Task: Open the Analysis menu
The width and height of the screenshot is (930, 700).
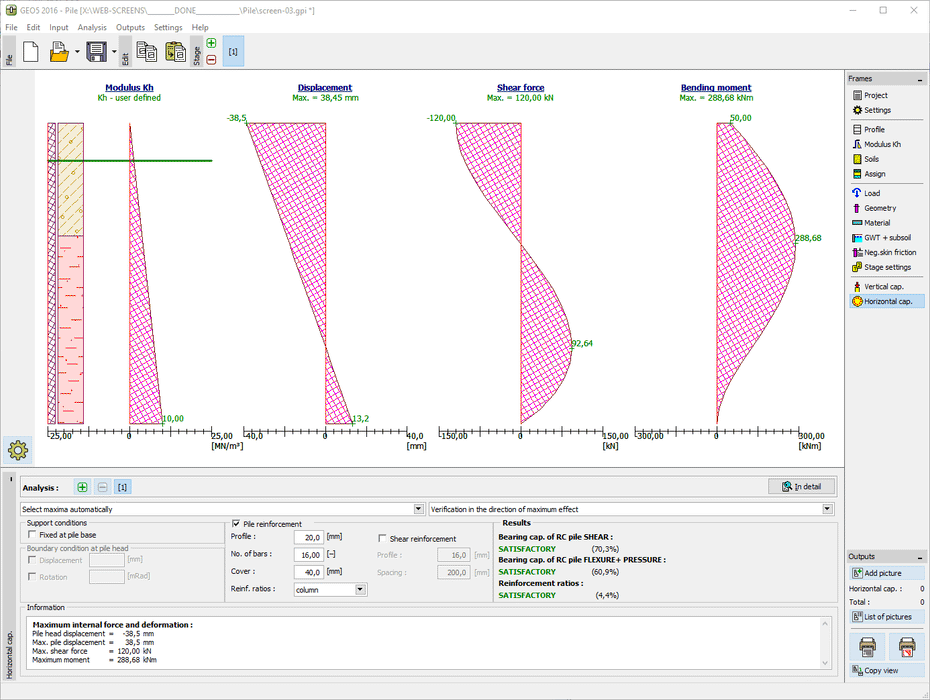Action: coord(92,28)
